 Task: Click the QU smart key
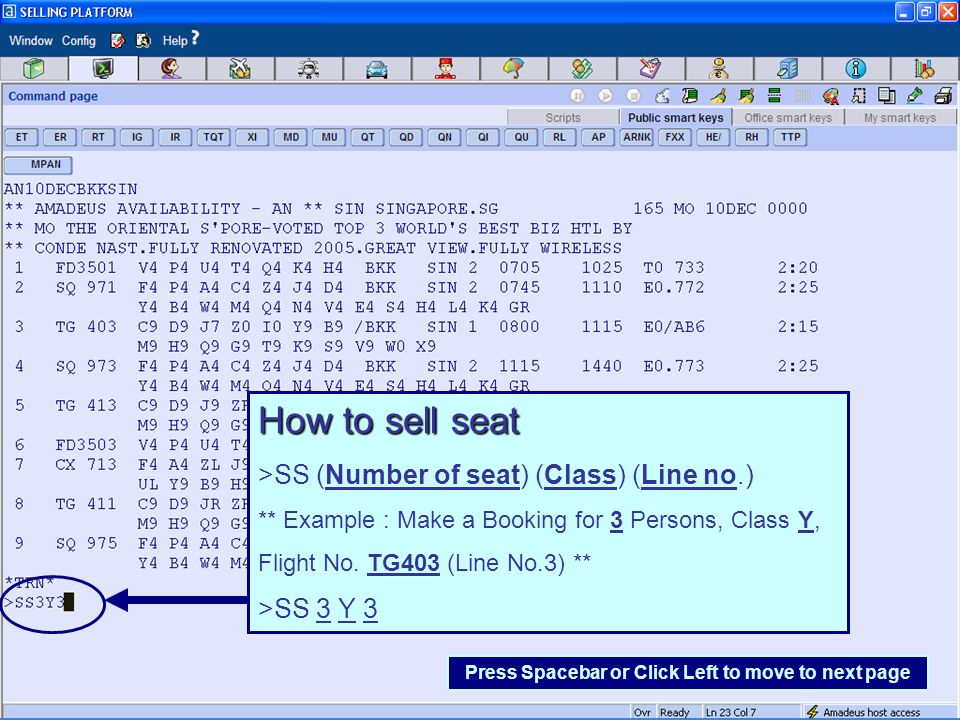(x=522, y=137)
